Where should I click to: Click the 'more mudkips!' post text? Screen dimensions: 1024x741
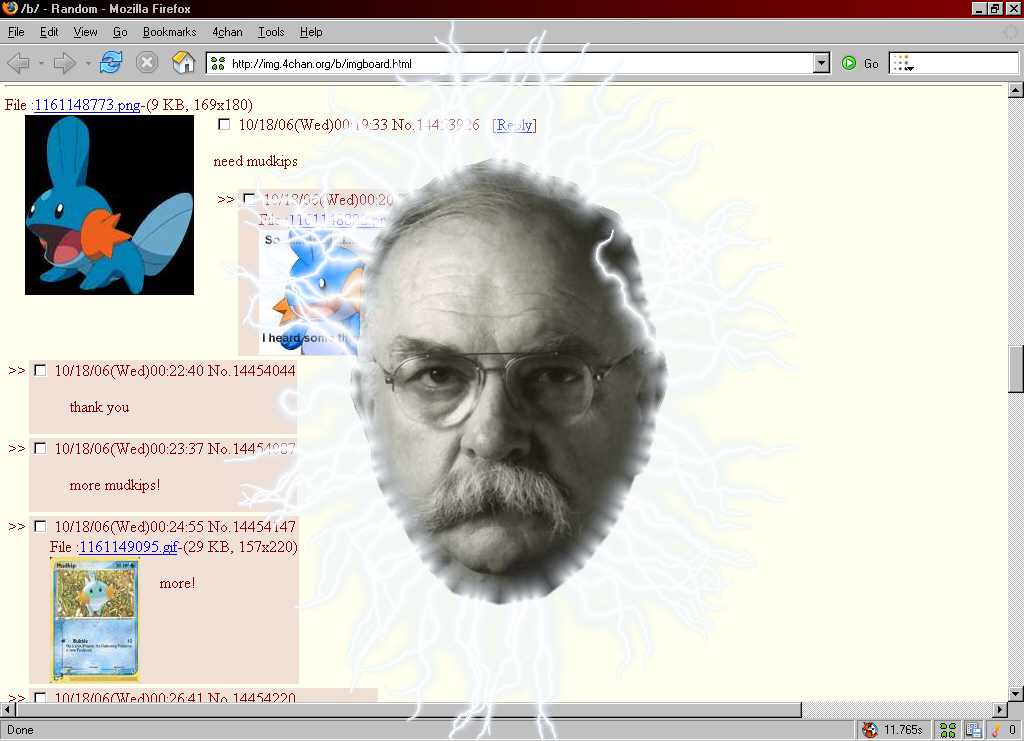(115, 485)
